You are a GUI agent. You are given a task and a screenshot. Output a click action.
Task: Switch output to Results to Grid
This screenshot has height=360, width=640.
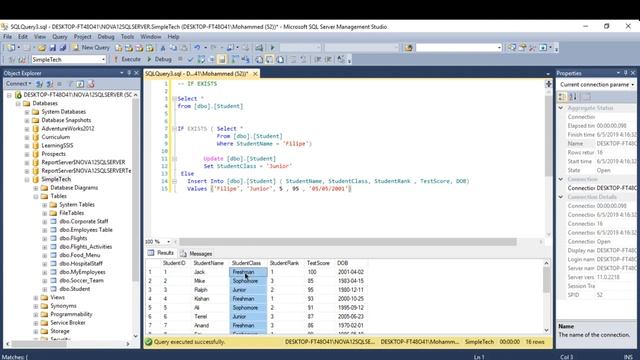point(269,60)
